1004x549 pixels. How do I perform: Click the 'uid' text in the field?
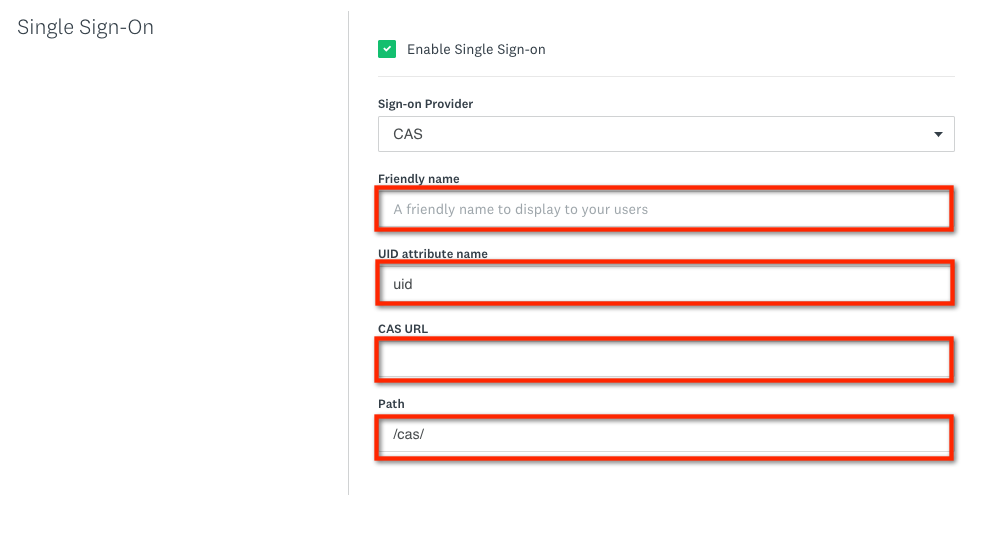(x=403, y=284)
